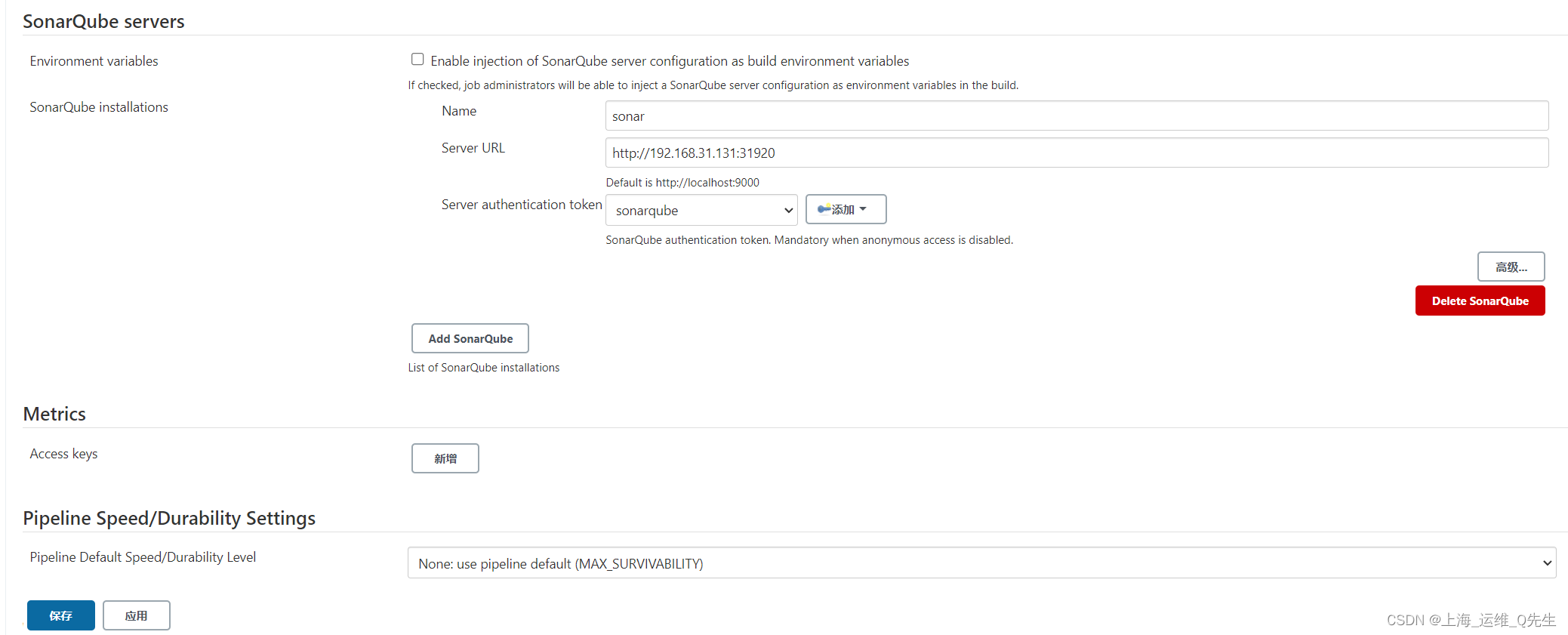Click the Add SonarQube button
Screen dimensions: 1568x635
tap(470, 338)
